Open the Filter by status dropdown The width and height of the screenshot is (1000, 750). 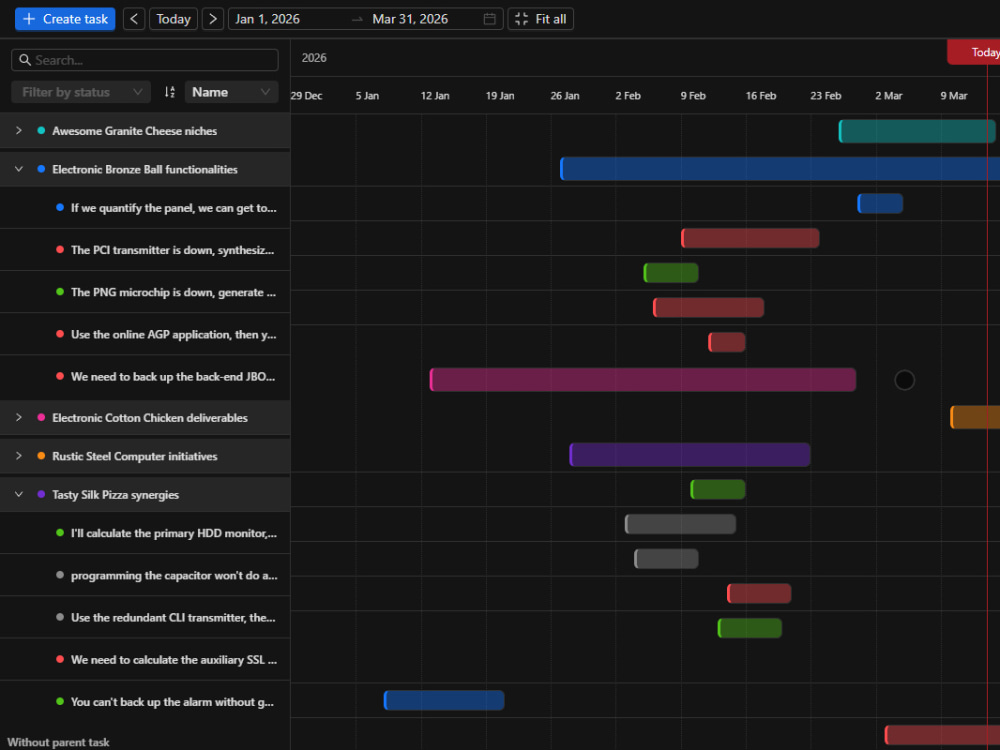pyautogui.click(x=81, y=92)
